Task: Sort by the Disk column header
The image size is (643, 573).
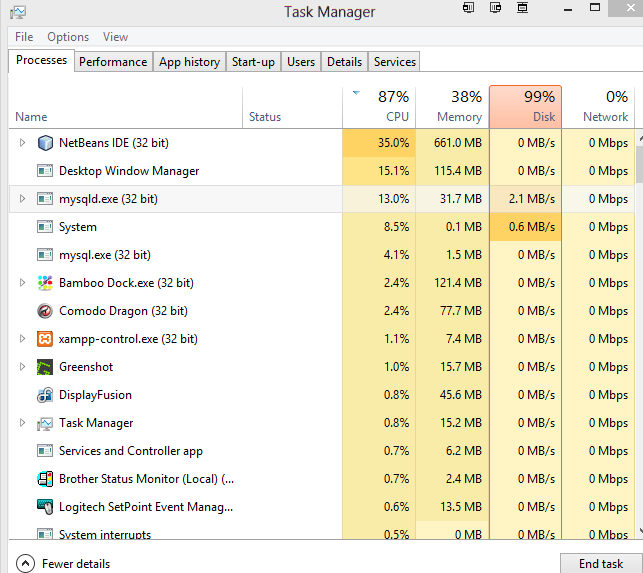Action: [x=525, y=107]
